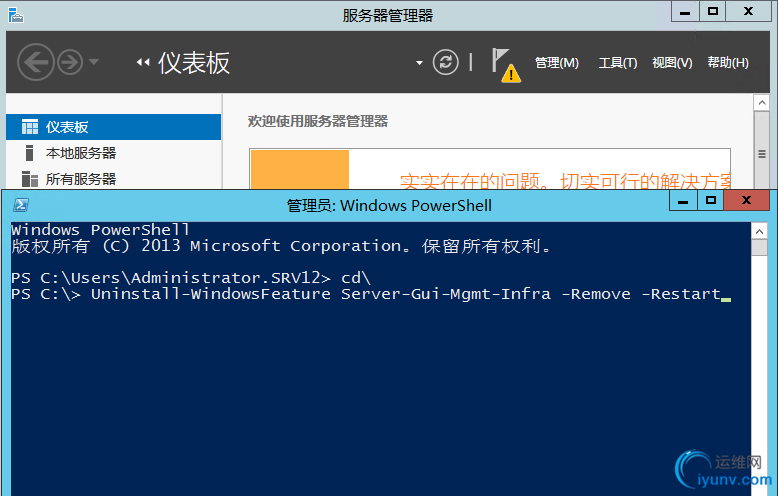Select 本地服务器 in the sidebar
The image size is (778, 496).
pos(80,153)
